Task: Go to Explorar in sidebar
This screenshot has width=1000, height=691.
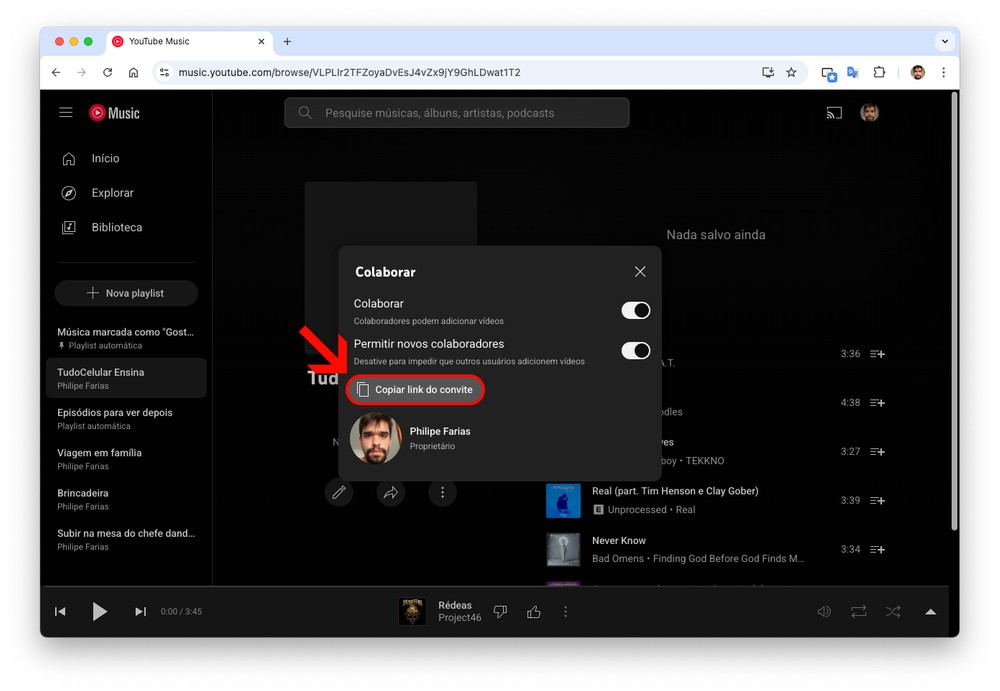Action: pyautogui.click(x=111, y=193)
